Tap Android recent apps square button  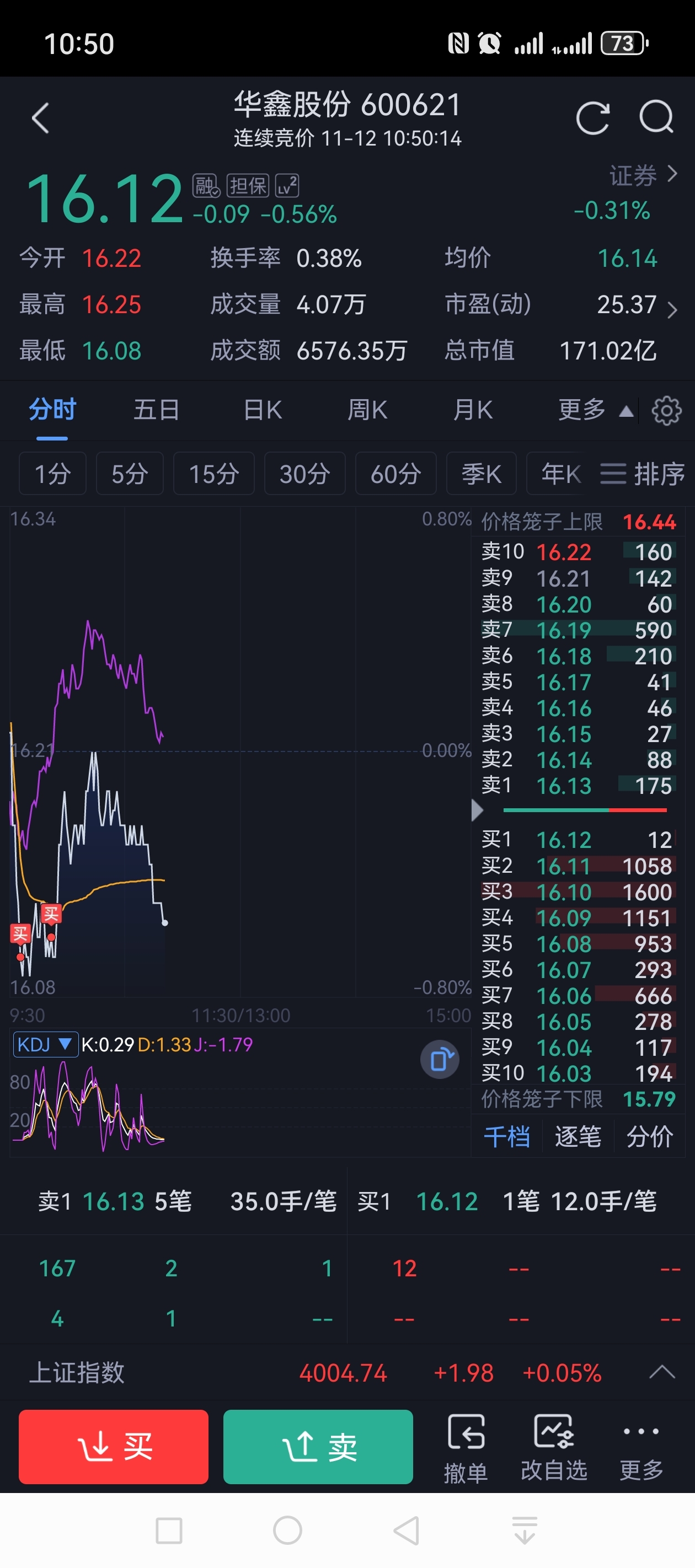[169, 1531]
